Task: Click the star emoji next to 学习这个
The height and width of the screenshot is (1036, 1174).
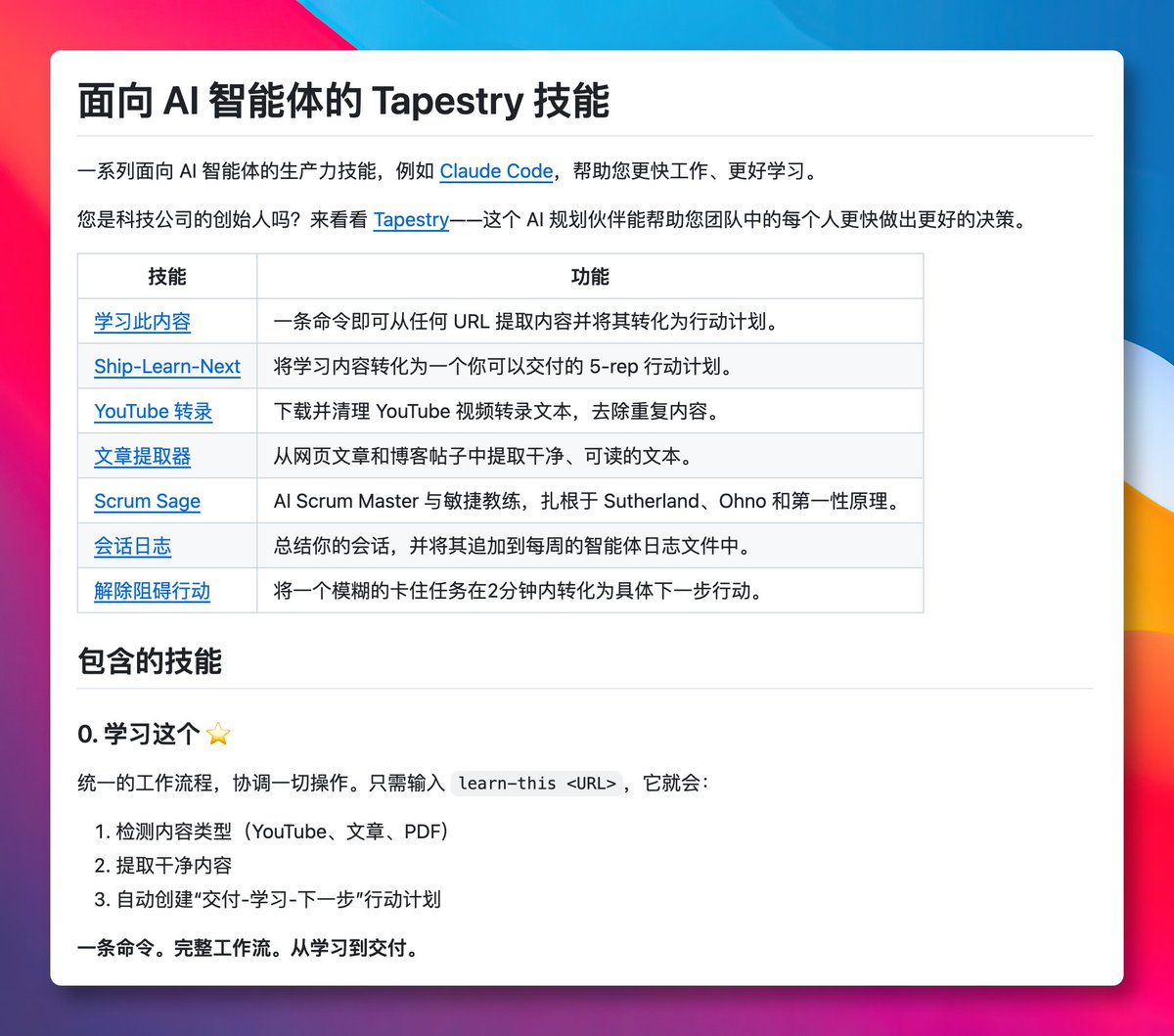Action: pos(219,734)
